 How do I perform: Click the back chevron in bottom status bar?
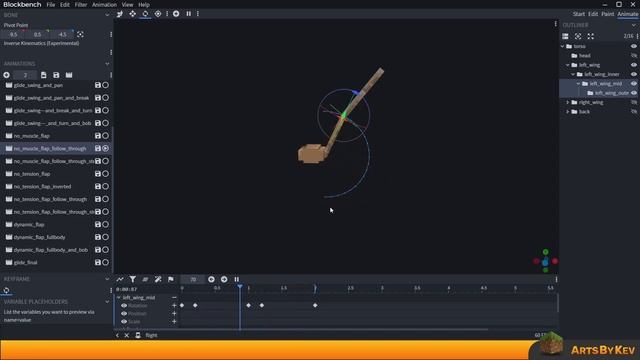(x=118, y=336)
